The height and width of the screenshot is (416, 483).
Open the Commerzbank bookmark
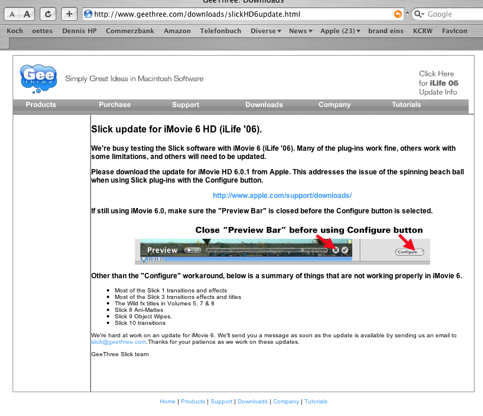click(x=130, y=31)
